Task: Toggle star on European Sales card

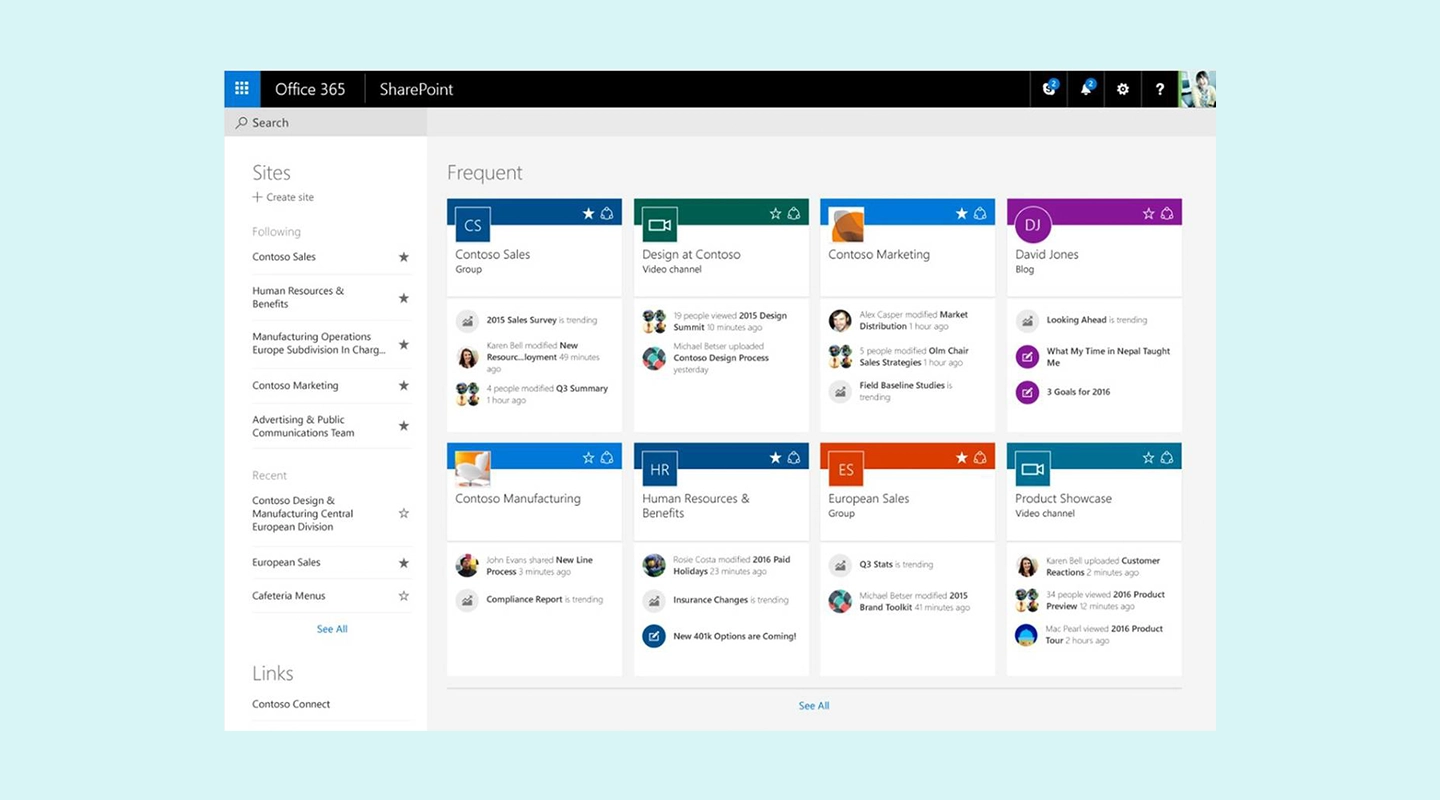Action: pyautogui.click(x=962, y=457)
